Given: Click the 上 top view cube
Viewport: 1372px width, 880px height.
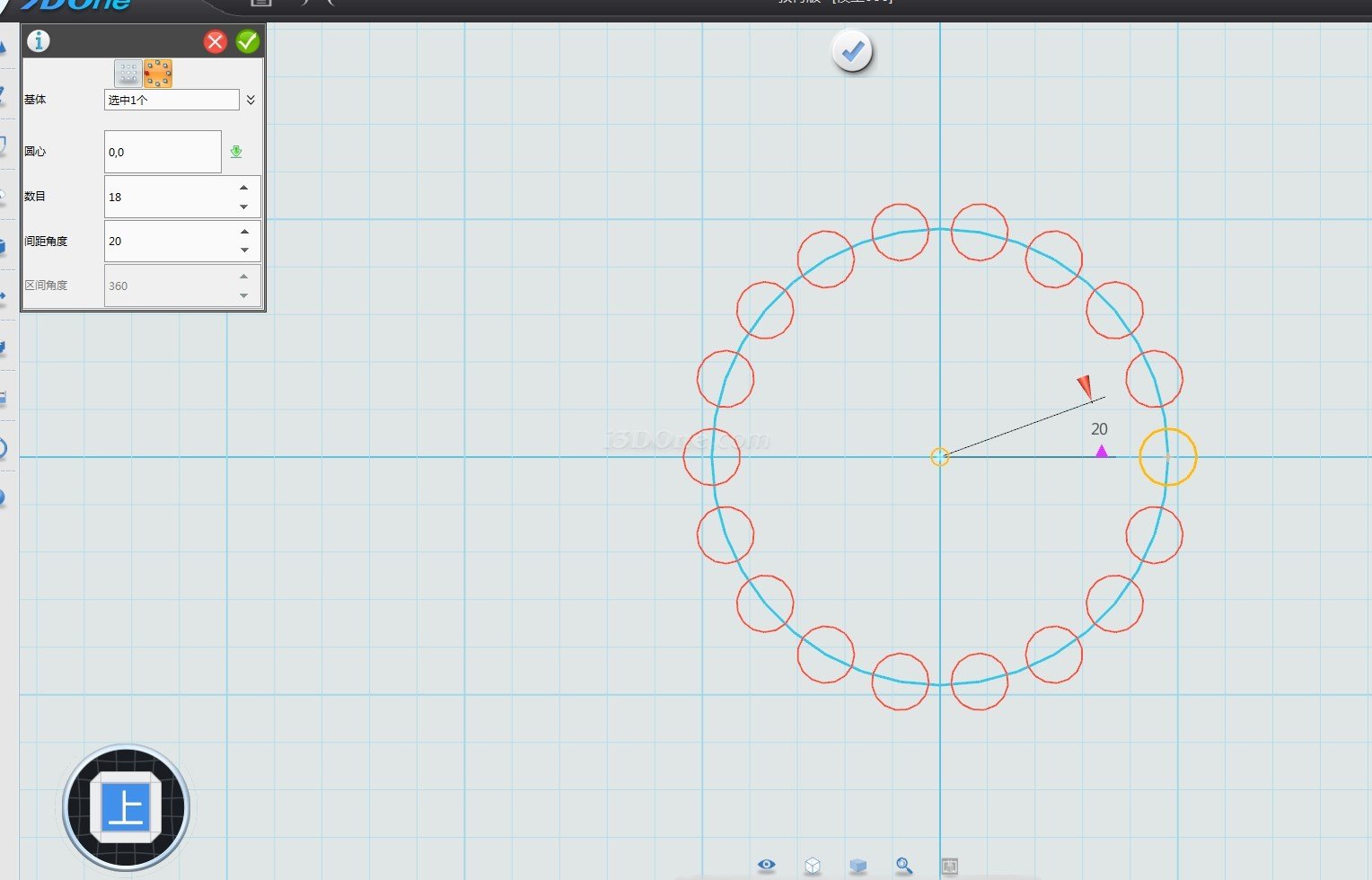Looking at the screenshot, I should [126, 807].
